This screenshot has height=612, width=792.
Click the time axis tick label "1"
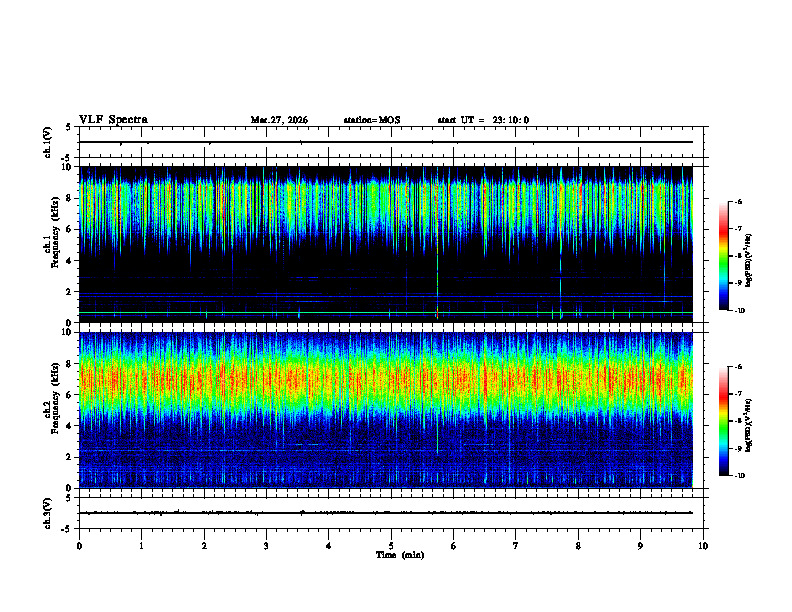point(142,546)
